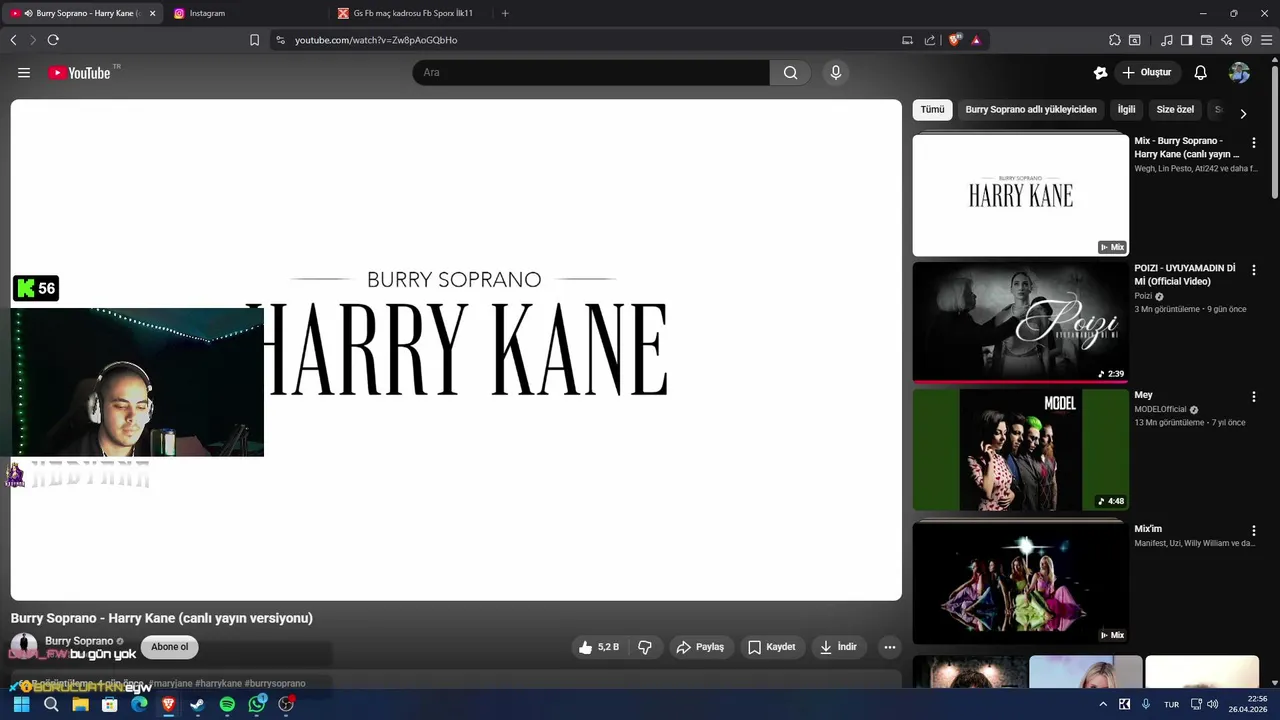Open options for Mix'im playlist
The height and width of the screenshot is (720, 1280).
pos(1254,531)
